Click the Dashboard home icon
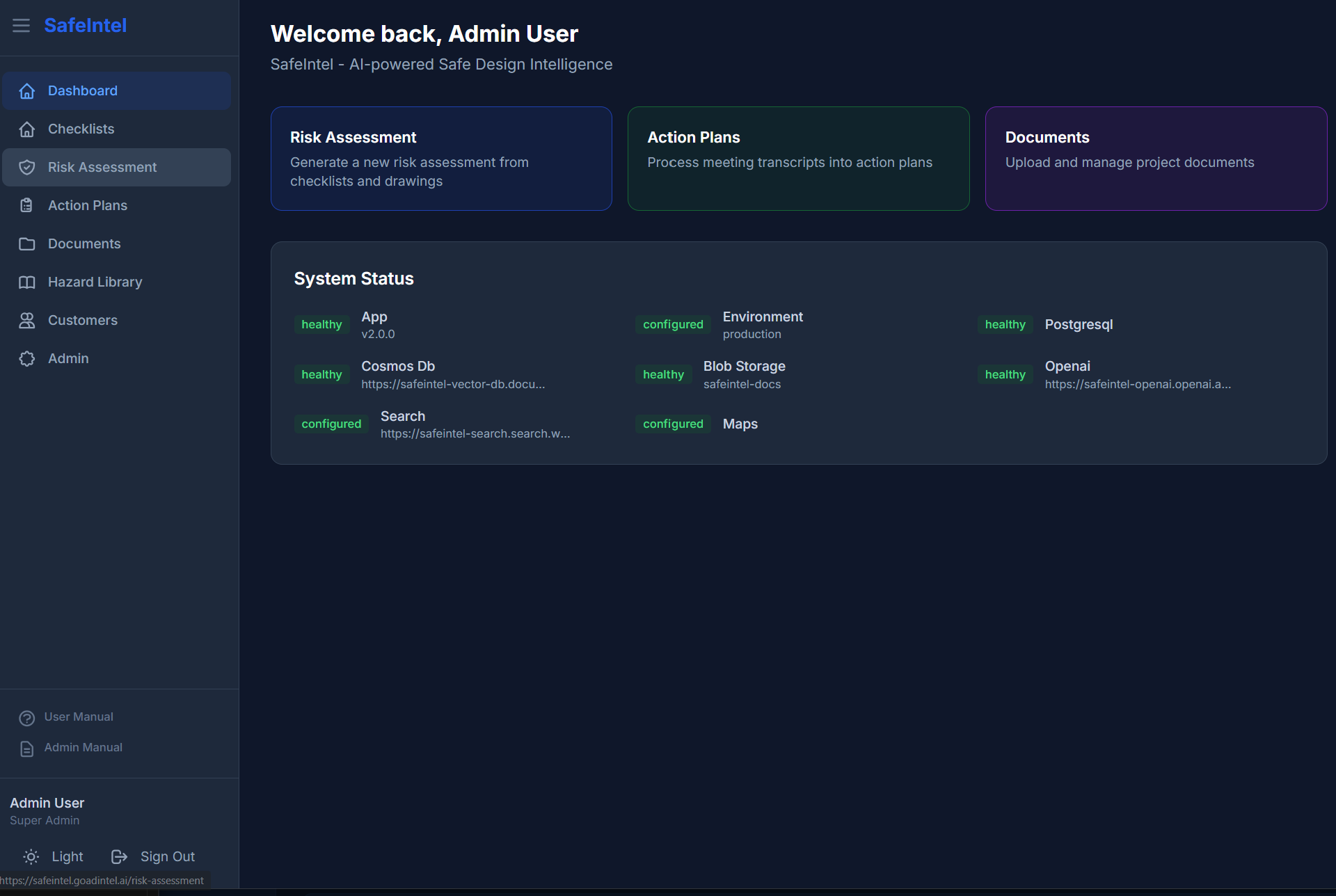Image resolution: width=1336 pixels, height=896 pixels. pos(27,91)
